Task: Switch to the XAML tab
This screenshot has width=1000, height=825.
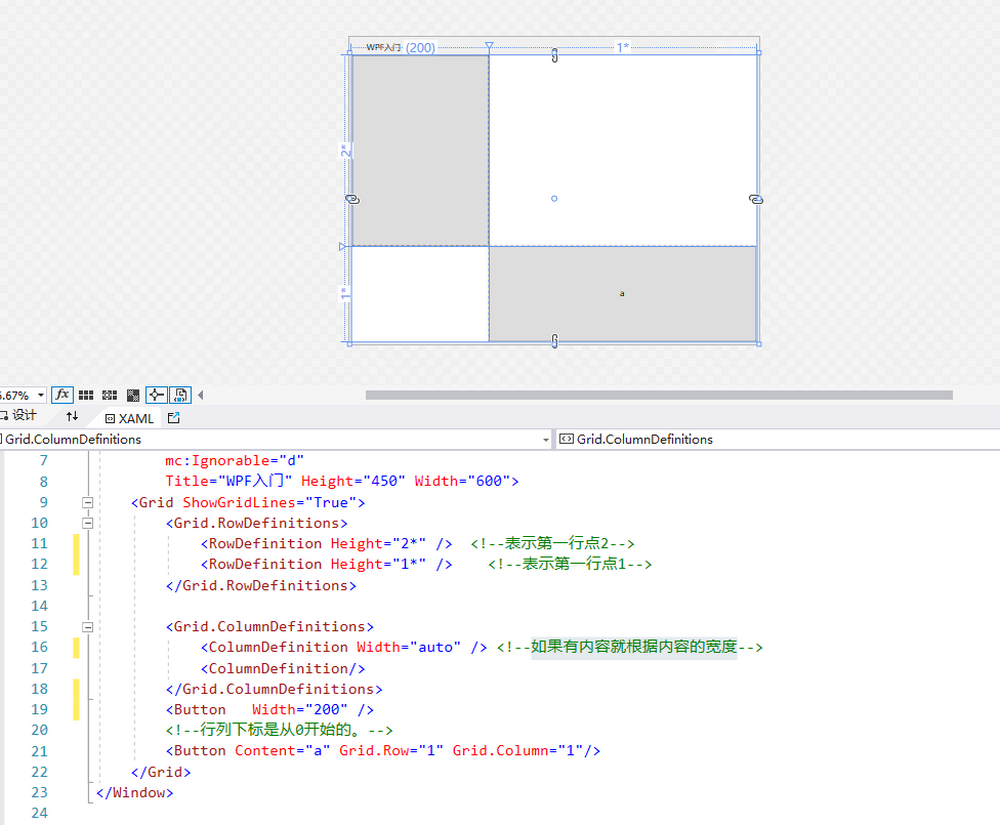Action: [x=129, y=418]
